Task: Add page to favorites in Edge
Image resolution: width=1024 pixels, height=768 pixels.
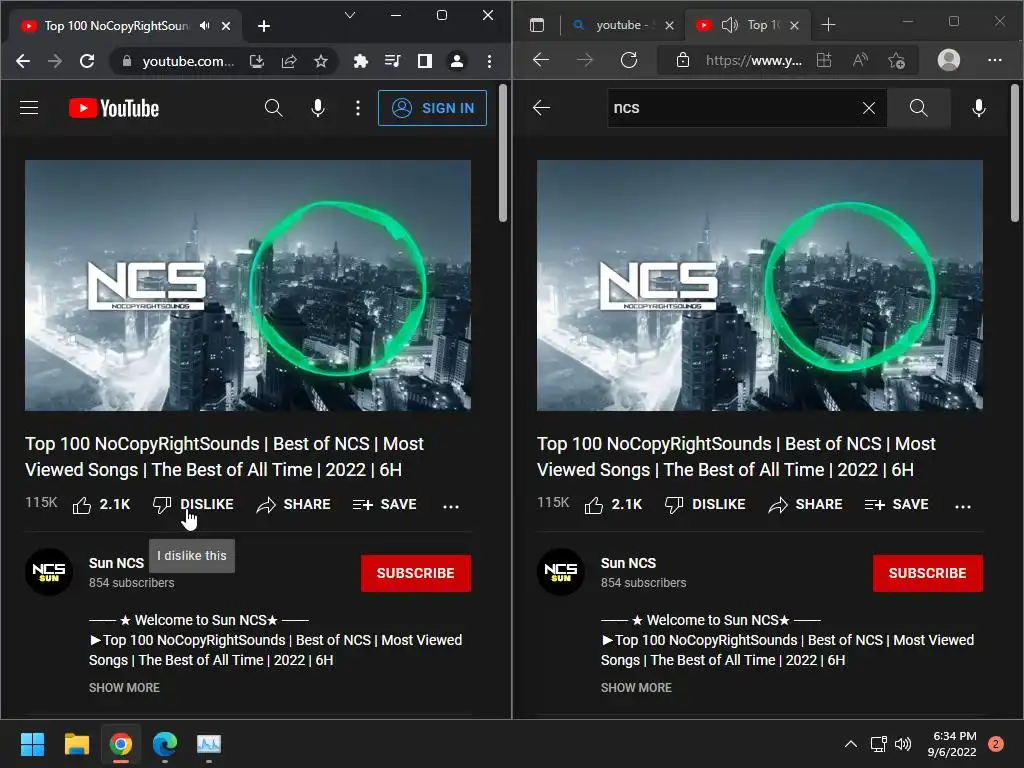Action: tap(897, 61)
